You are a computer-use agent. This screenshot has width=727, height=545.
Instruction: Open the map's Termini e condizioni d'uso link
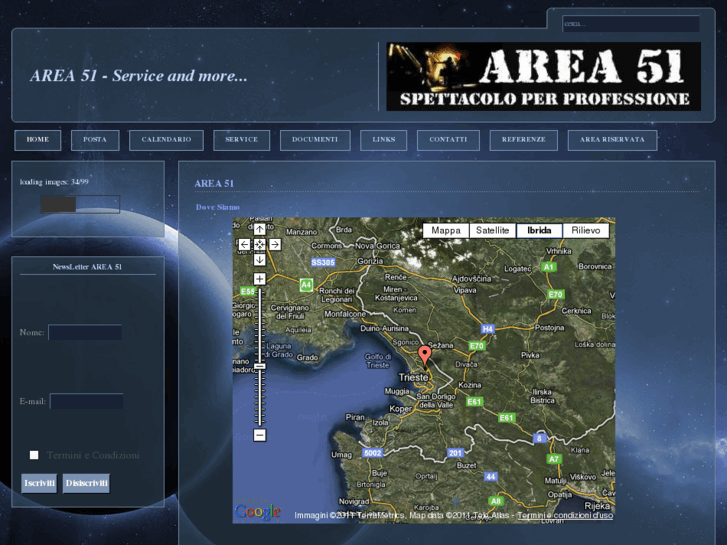565,515
